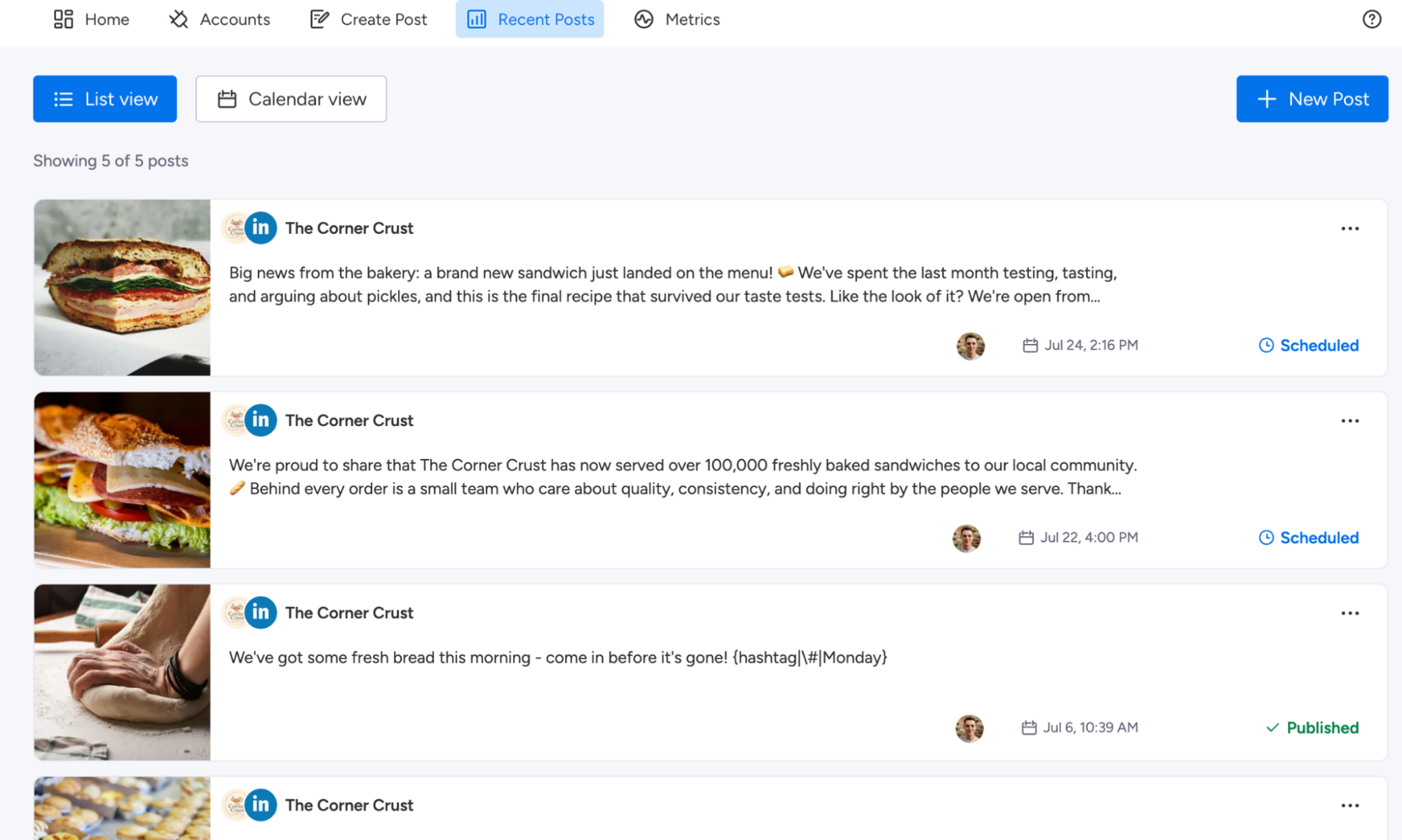This screenshot has height=840, width=1402.
Task: Click calendar icon beside Jul 6, 10:39 AM
Action: 1029,728
